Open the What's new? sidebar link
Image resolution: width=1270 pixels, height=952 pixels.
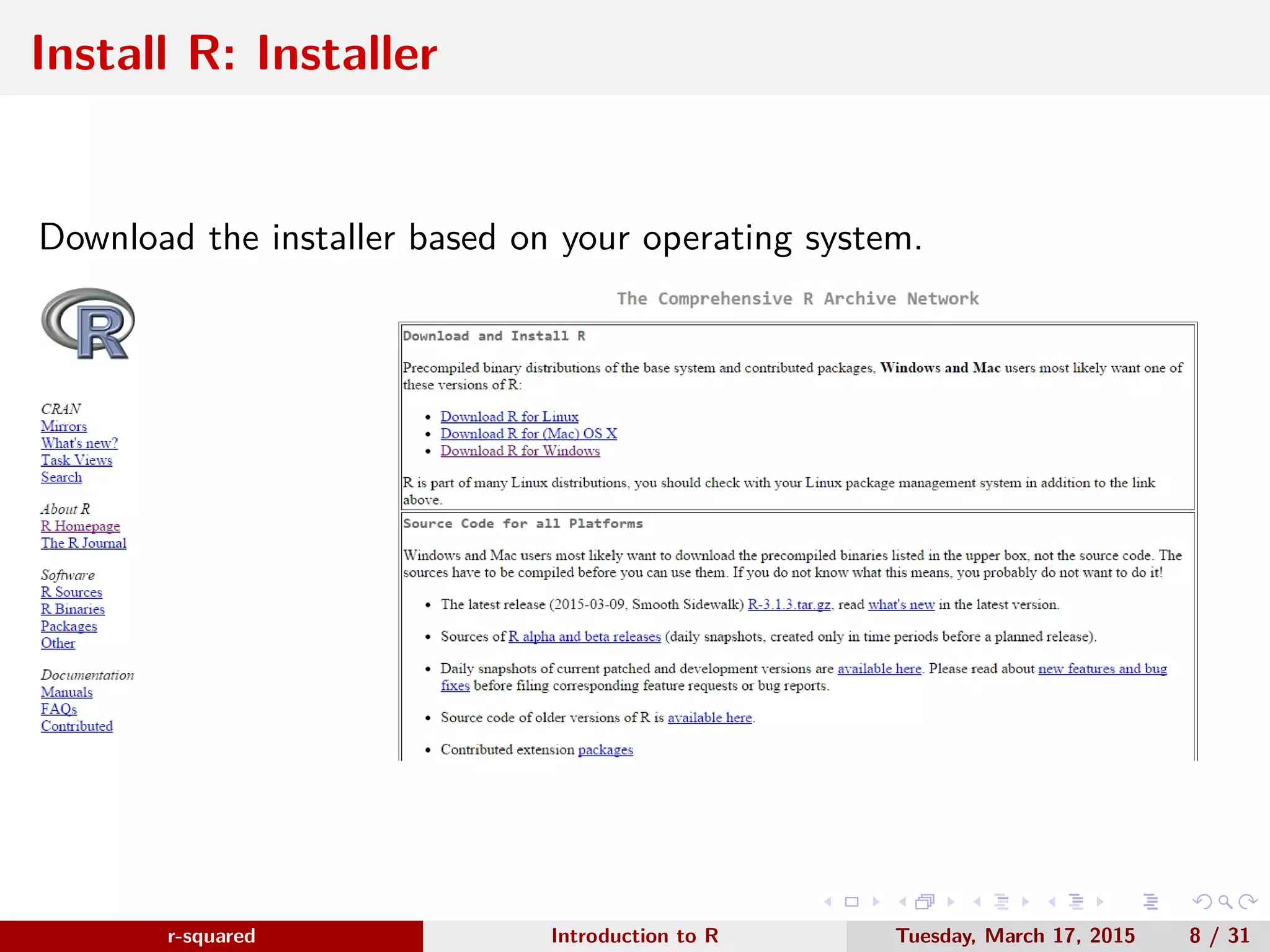click(79, 443)
